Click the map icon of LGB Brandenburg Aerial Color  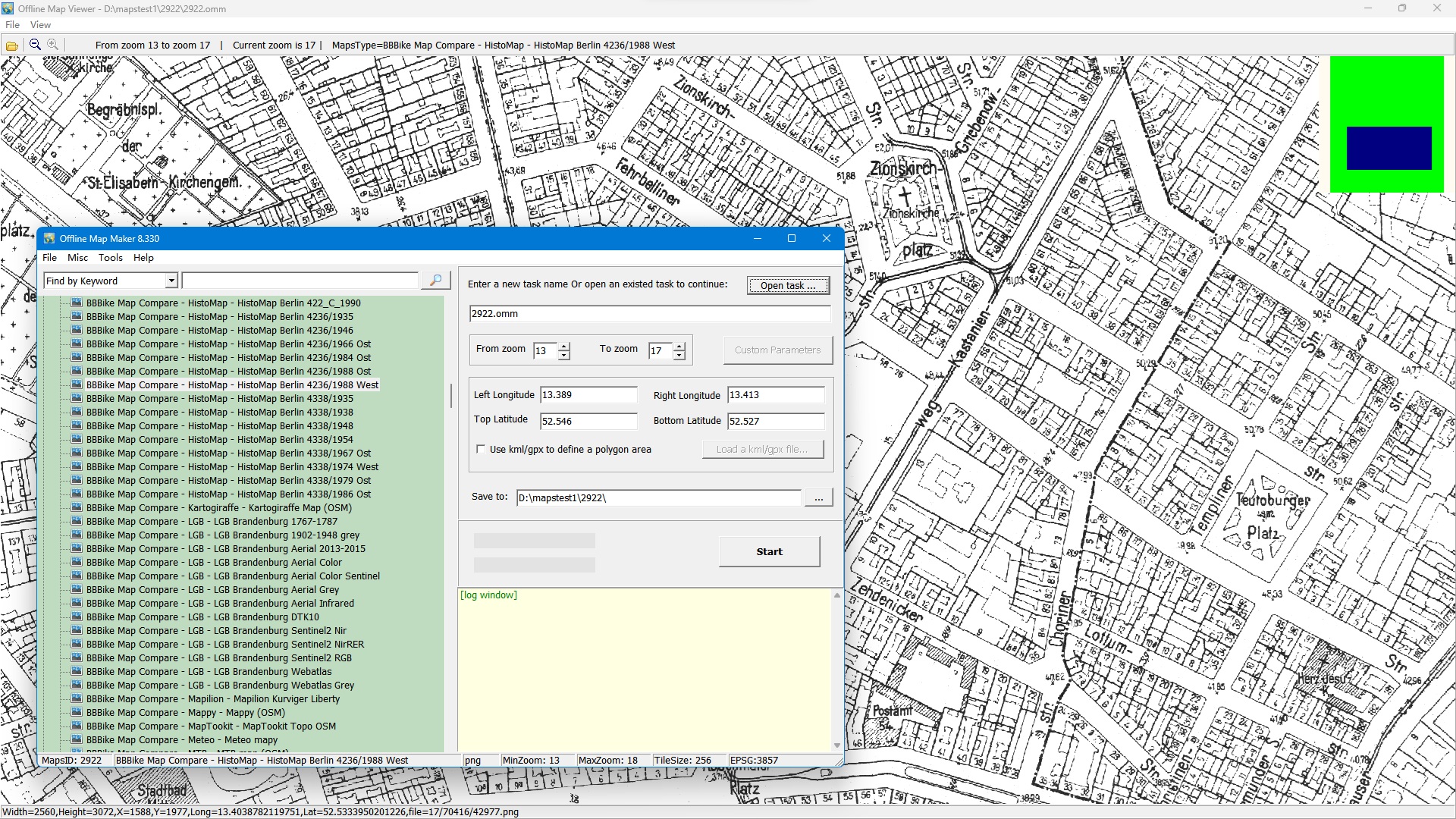[77, 562]
